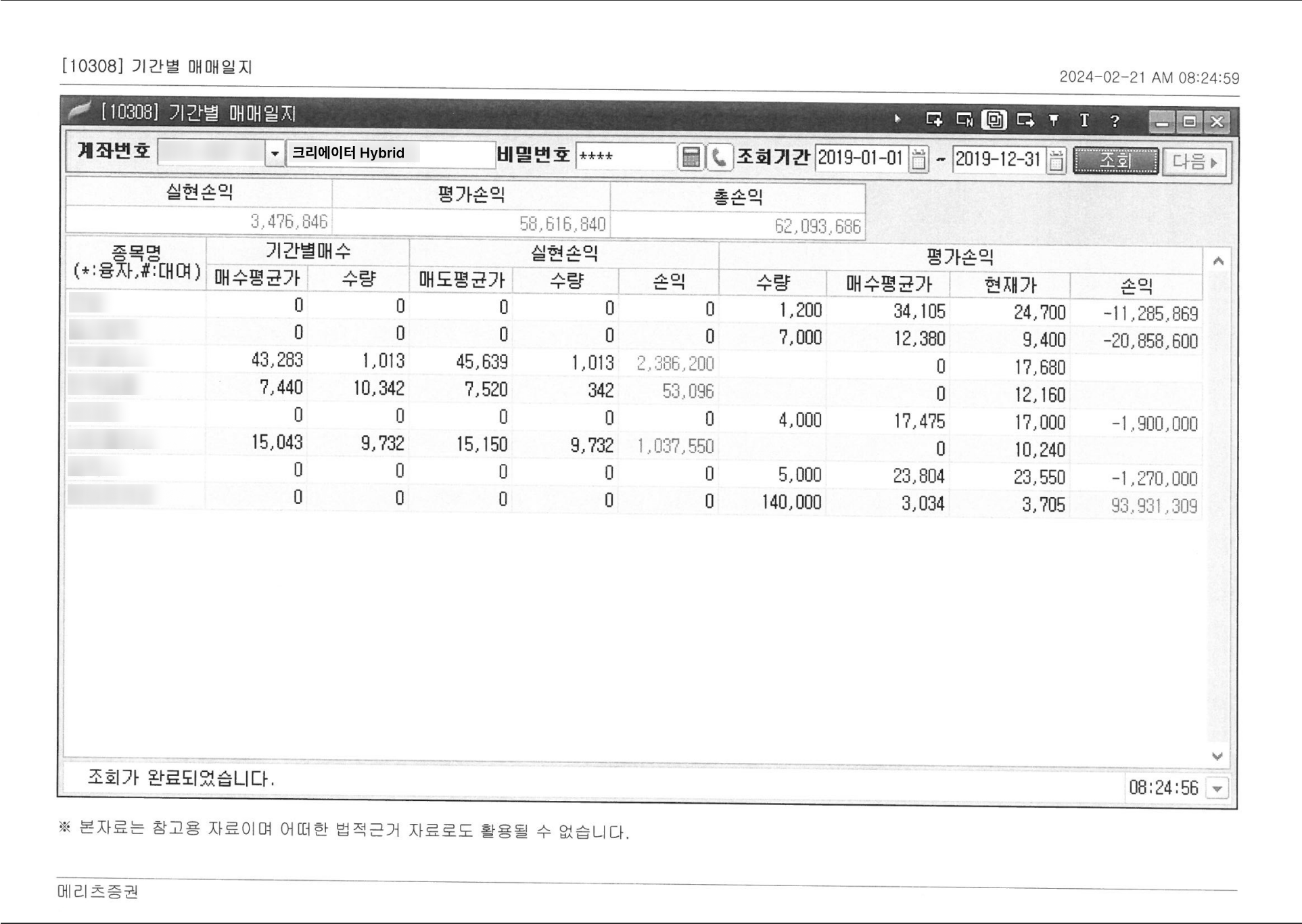Open help question mark icon
This screenshot has height=924, width=1302.
(1114, 121)
